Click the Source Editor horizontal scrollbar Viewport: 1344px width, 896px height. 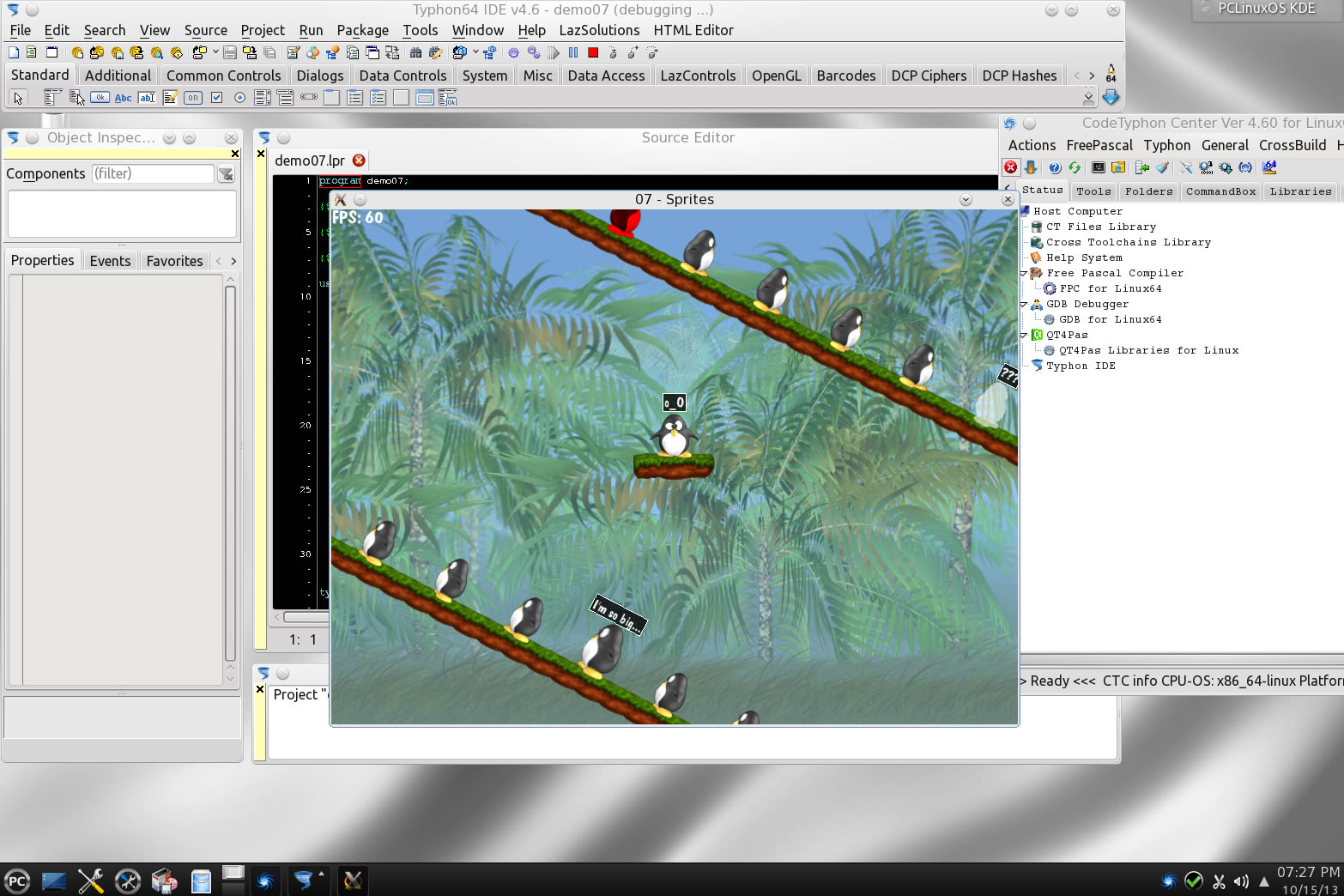tap(305, 617)
